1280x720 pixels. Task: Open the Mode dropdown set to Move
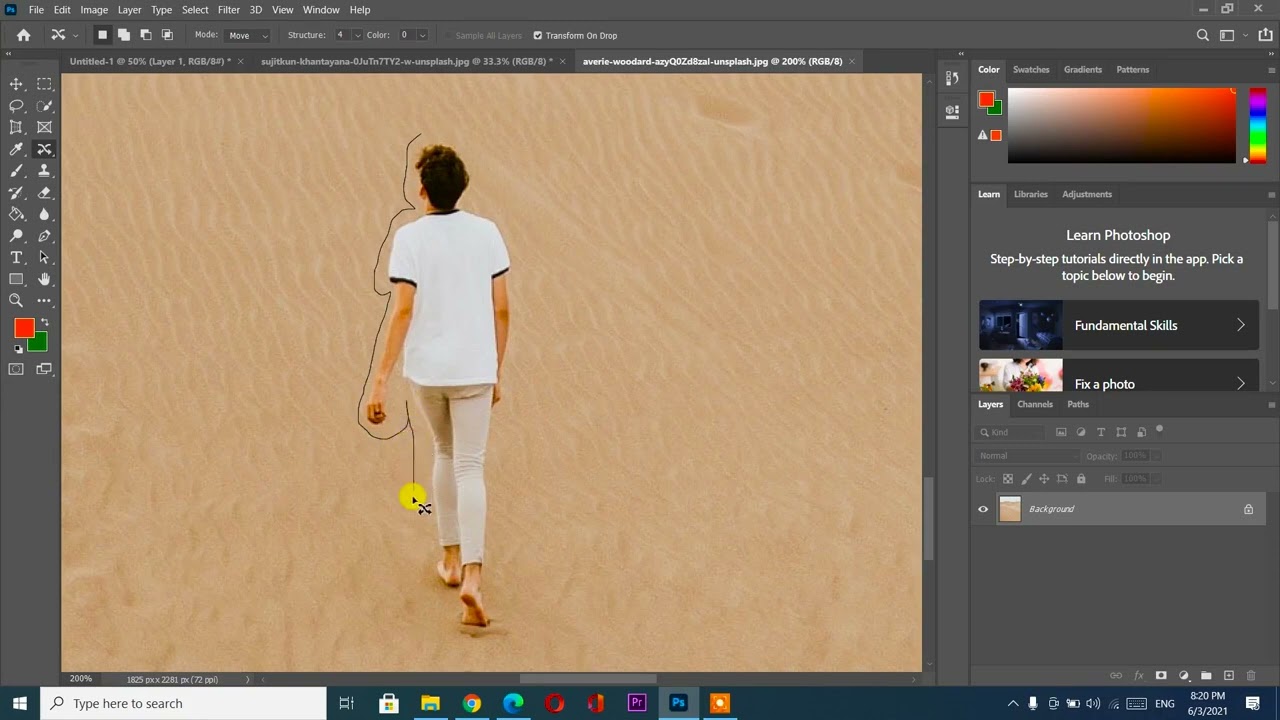click(248, 35)
